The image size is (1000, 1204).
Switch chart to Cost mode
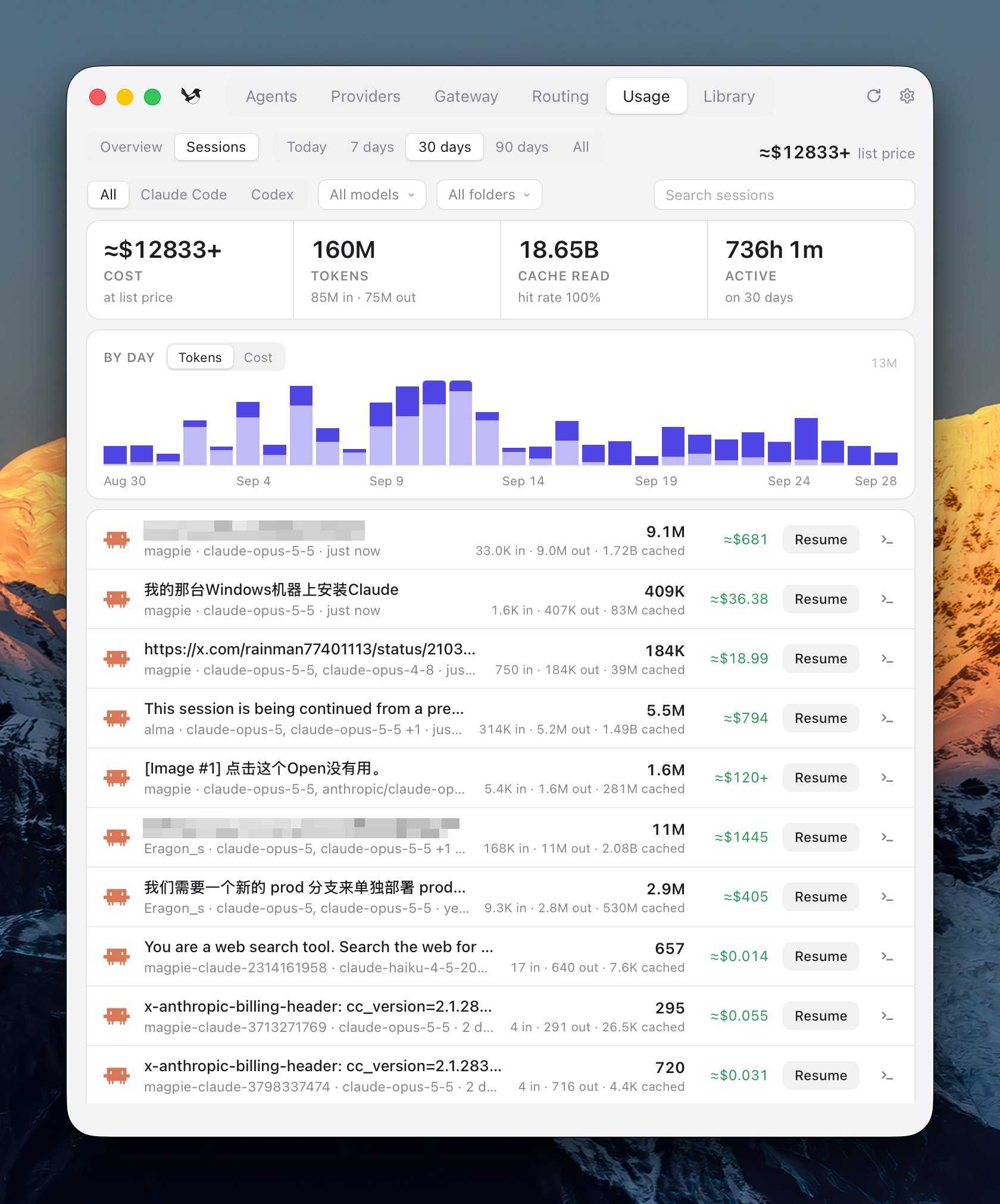(x=258, y=357)
